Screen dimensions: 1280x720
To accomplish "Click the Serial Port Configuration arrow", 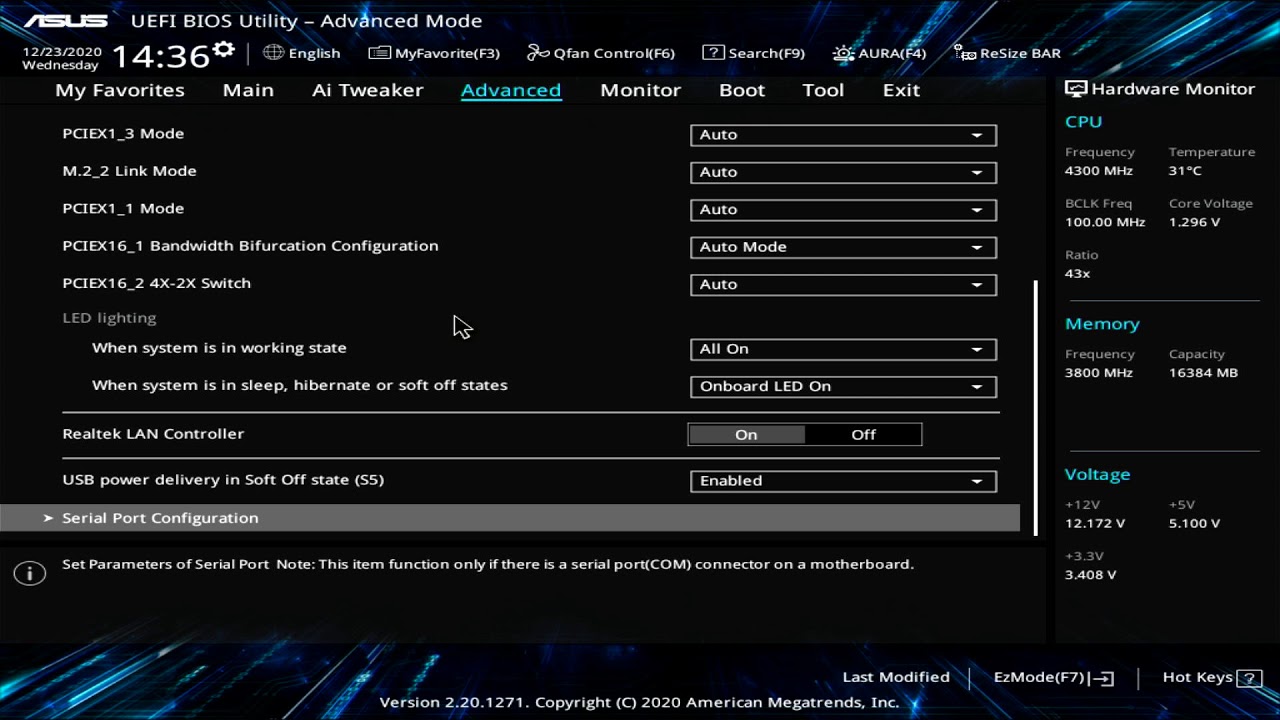I will pos(48,518).
